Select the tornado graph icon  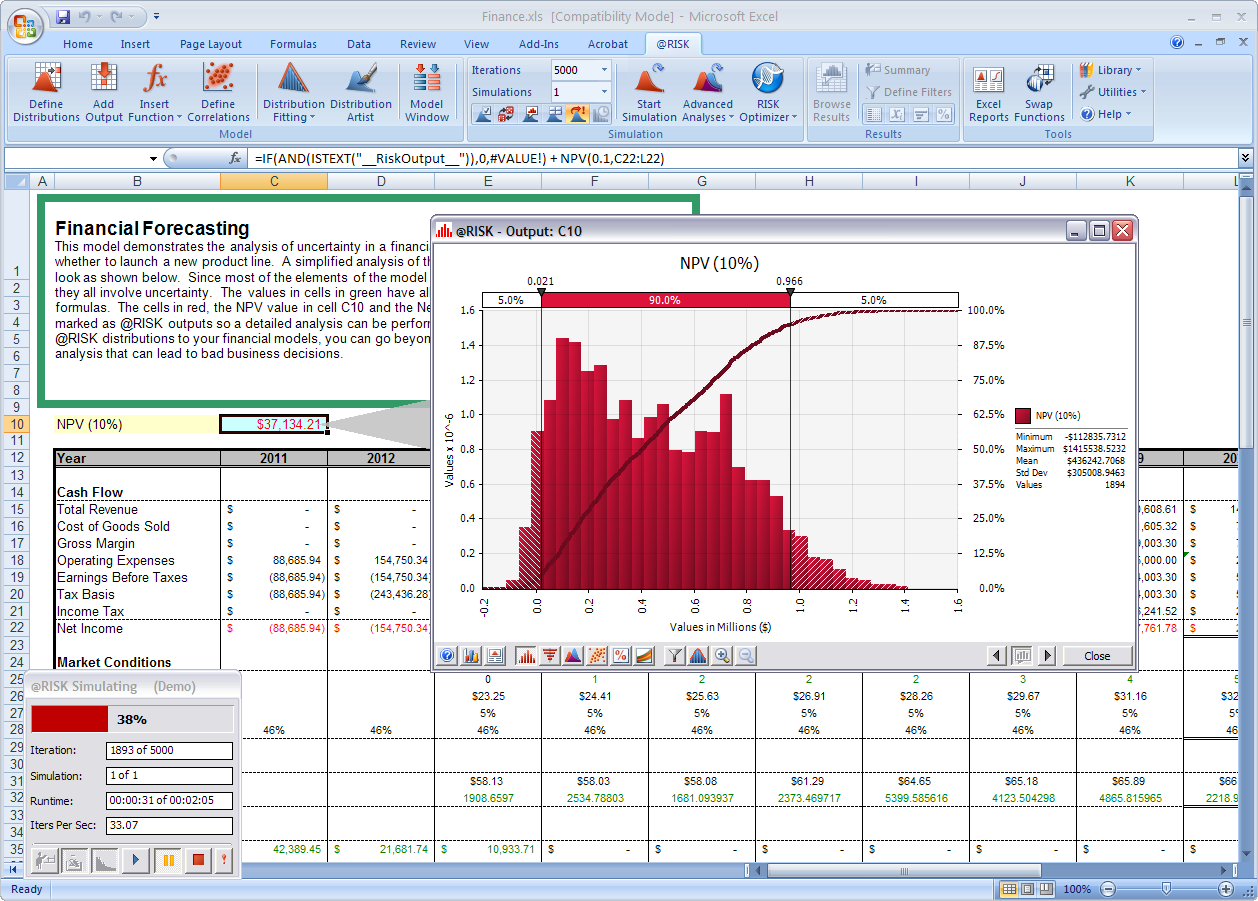pos(549,656)
